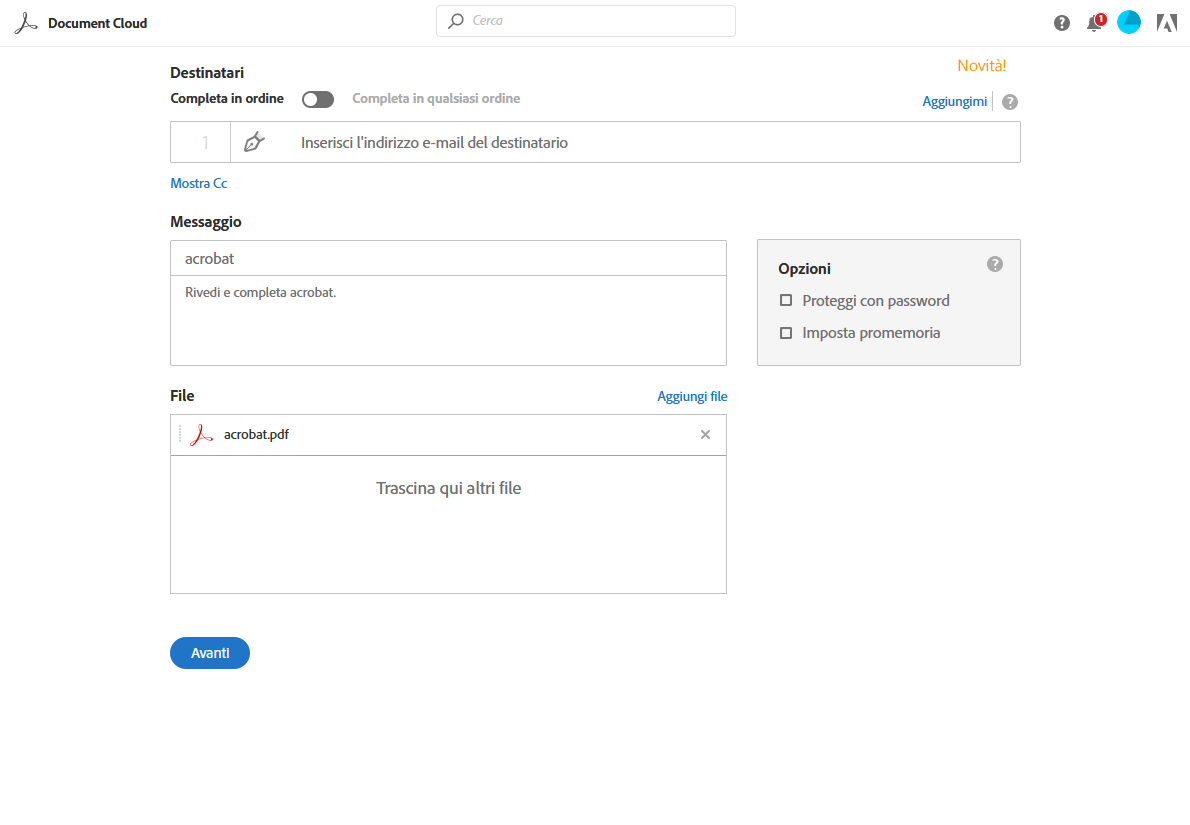Open the help question mark icon in header
Screen dimensions: 1190x825
coord(1062,23)
